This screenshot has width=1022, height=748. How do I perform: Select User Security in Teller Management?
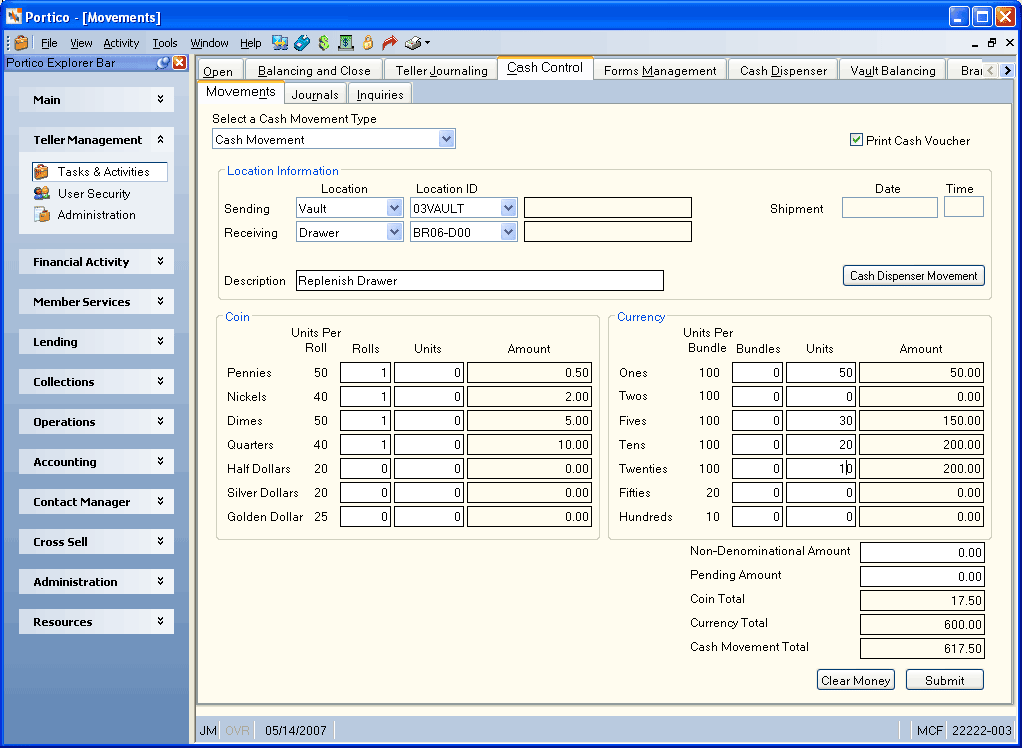point(94,194)
